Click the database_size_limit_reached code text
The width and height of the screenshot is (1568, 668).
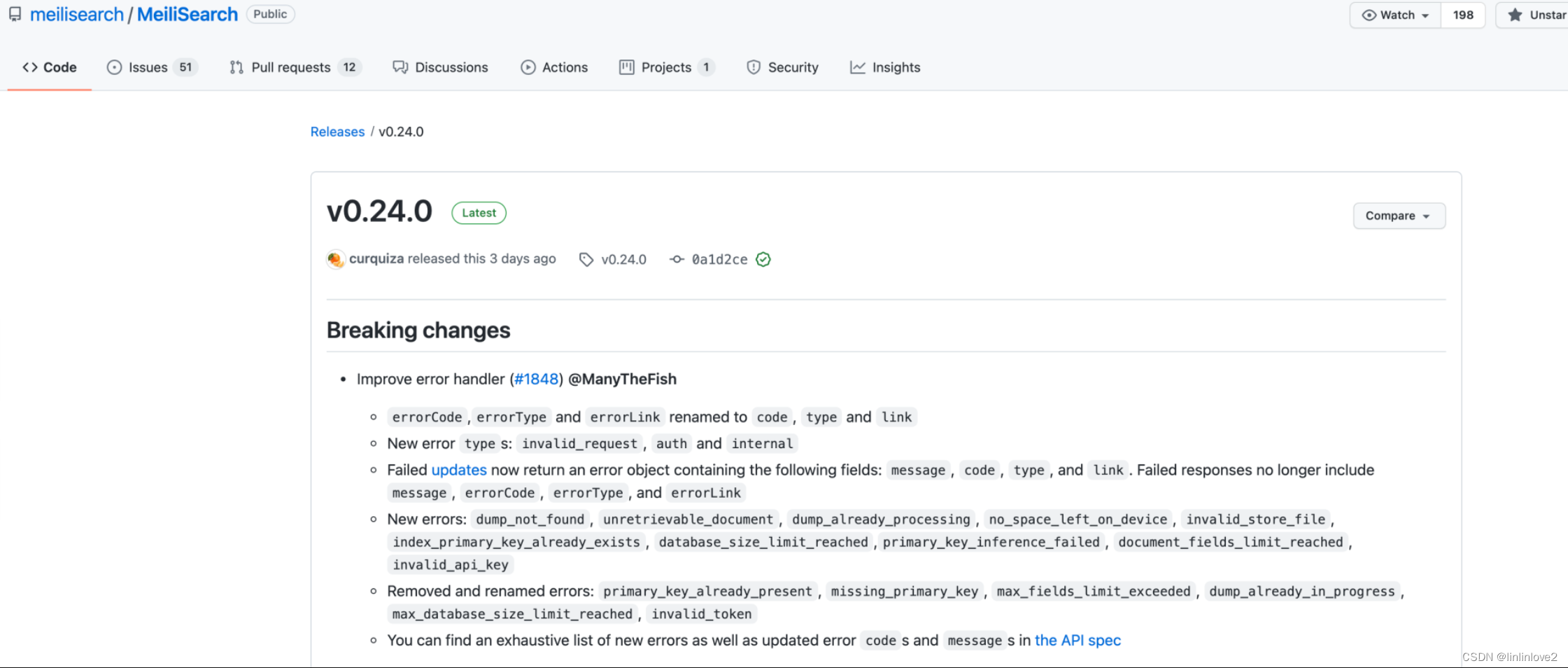(x=763, y=543)
